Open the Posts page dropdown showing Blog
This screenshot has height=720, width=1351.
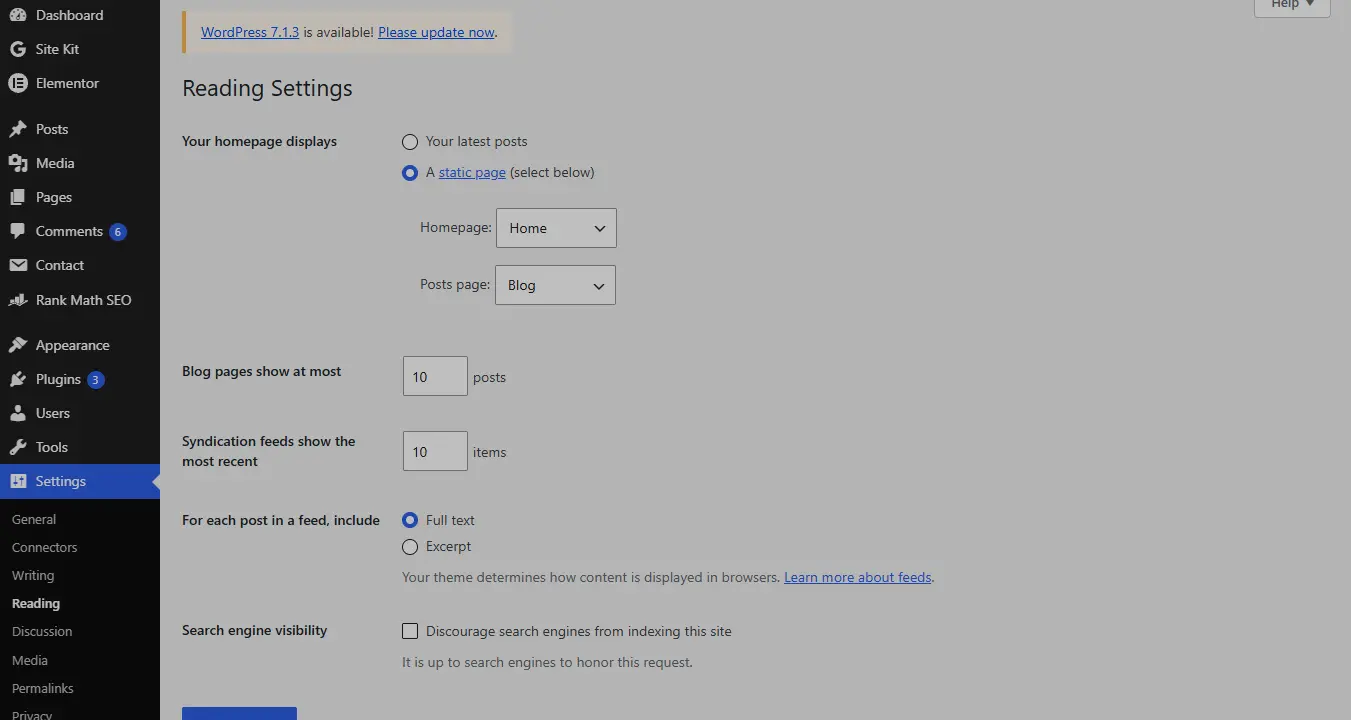(555, 285)
